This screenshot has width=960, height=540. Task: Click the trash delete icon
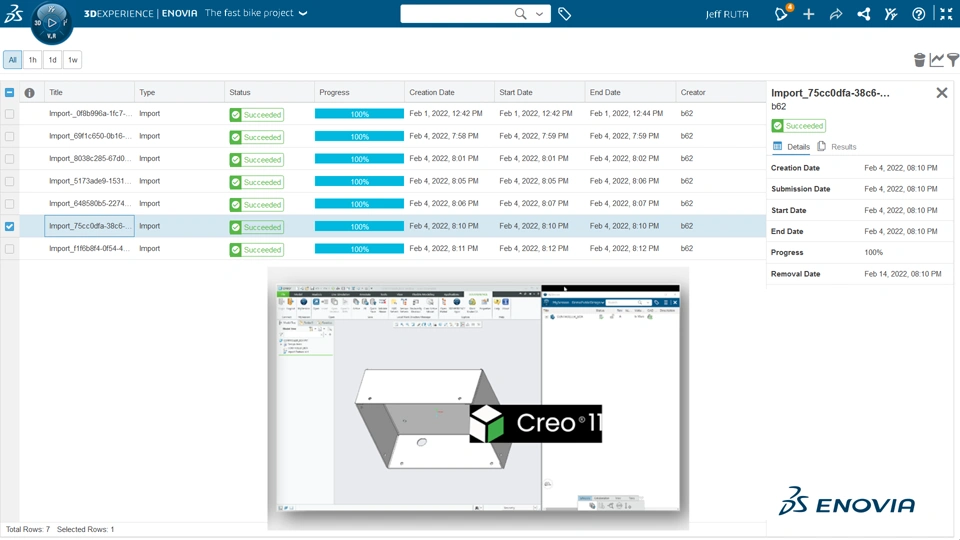[x=919, y=59]
